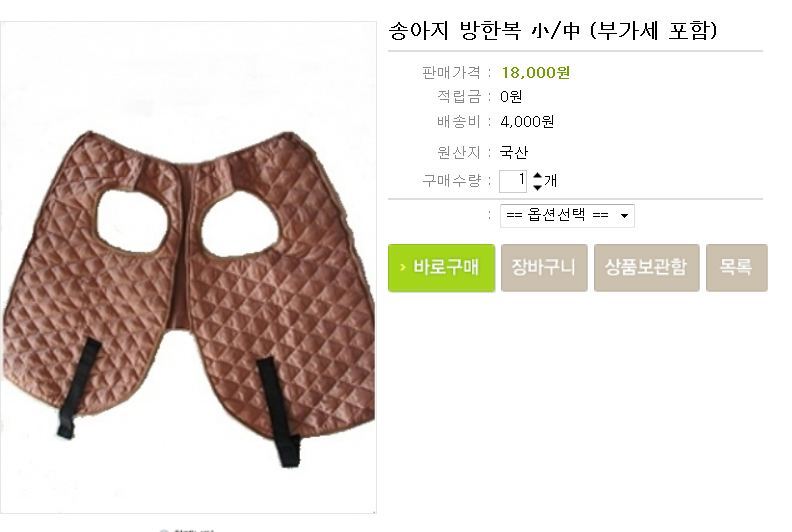This screenshot has height=532, width=792.
Task: Click the 판매가격 label
Action: 451,73
